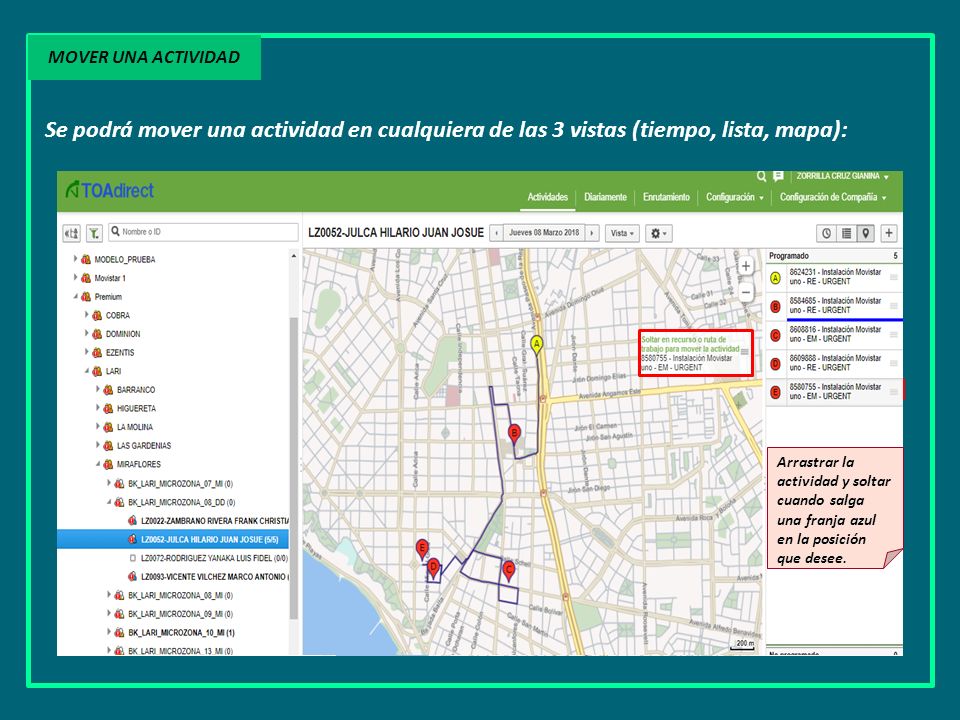The width and height of the screenshot is (960, 720).
Task: Click the LZ0052-JULCA HILARIO JUAN JOSUE title
Action: point(396,233)
